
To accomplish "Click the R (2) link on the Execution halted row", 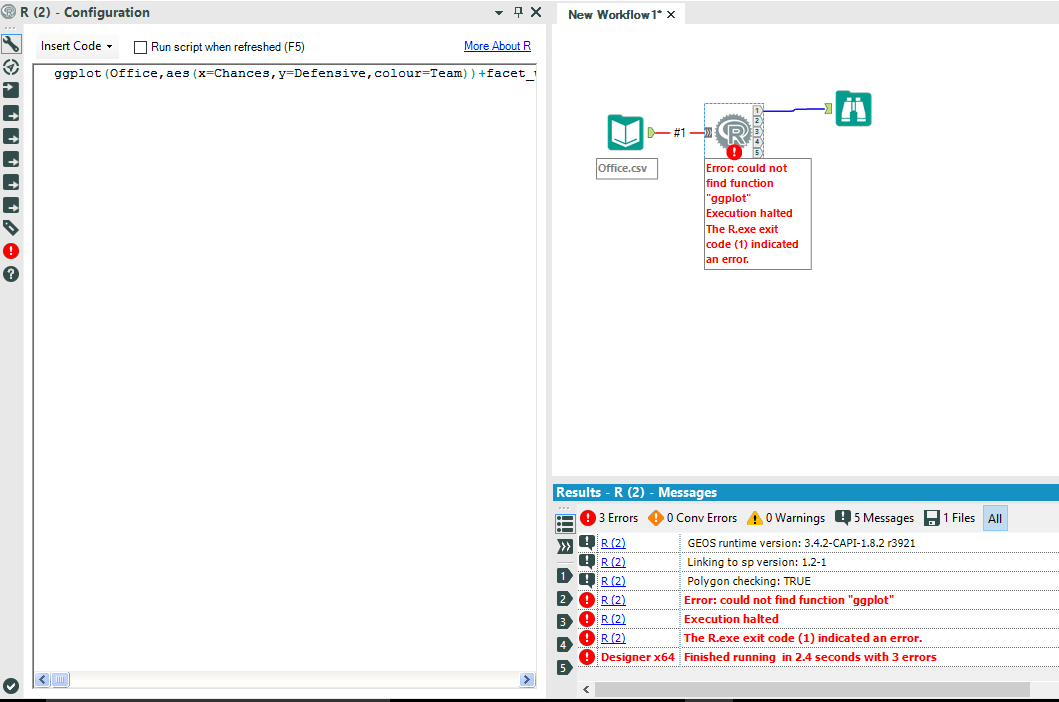I will click(x=613, y=618).
